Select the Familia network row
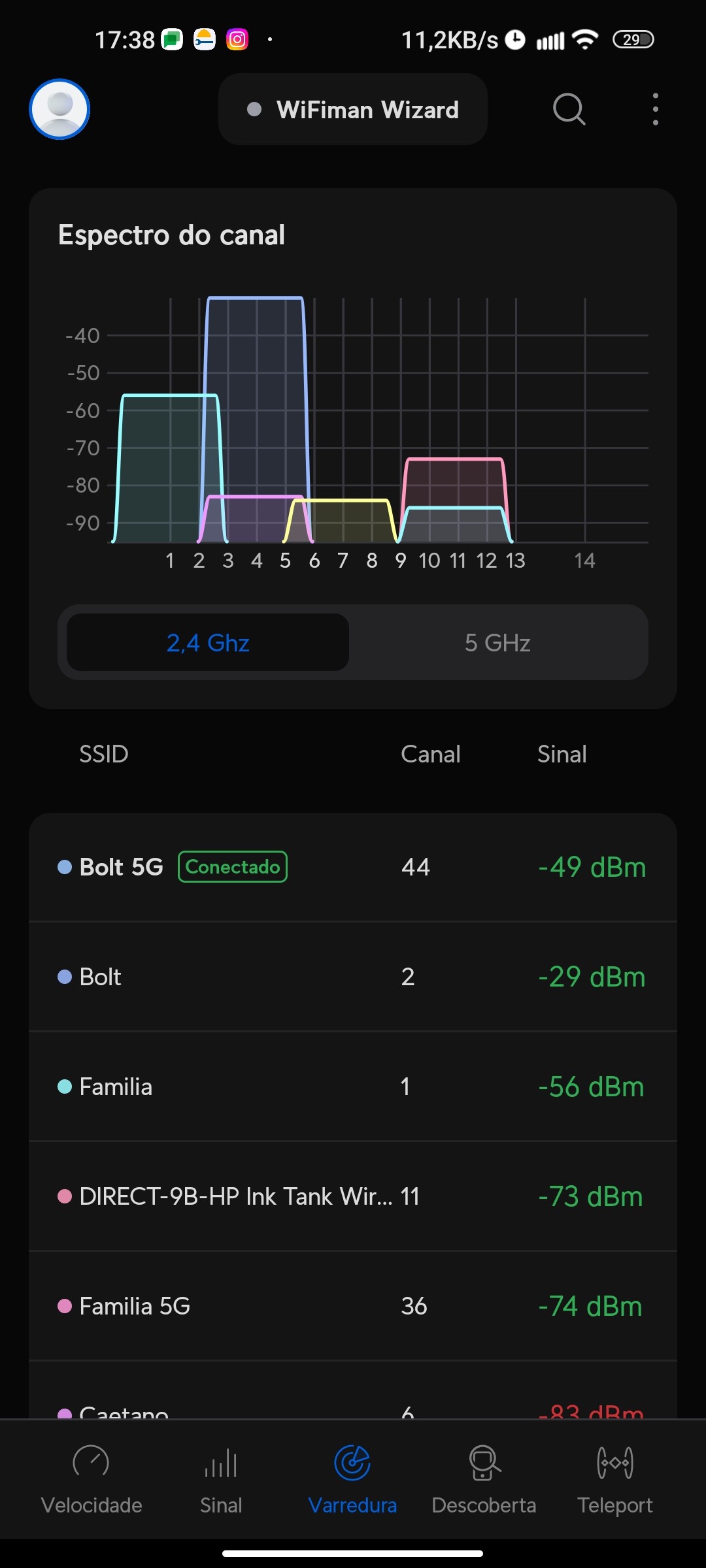The image size is (706, 1568). 353,1086
